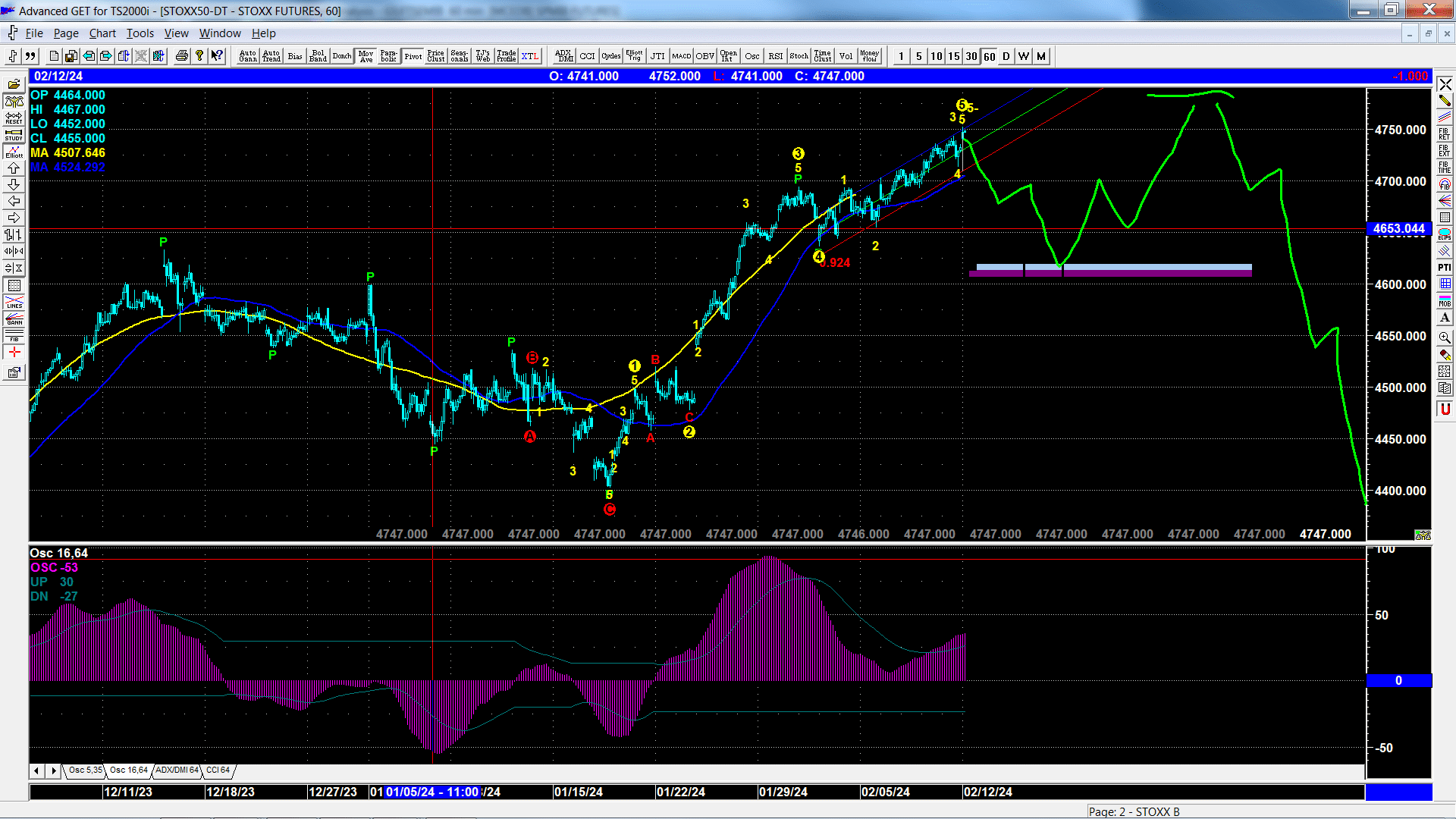Click the context help arrow icon
The image size is (1456, 819).
coord(217,56)
